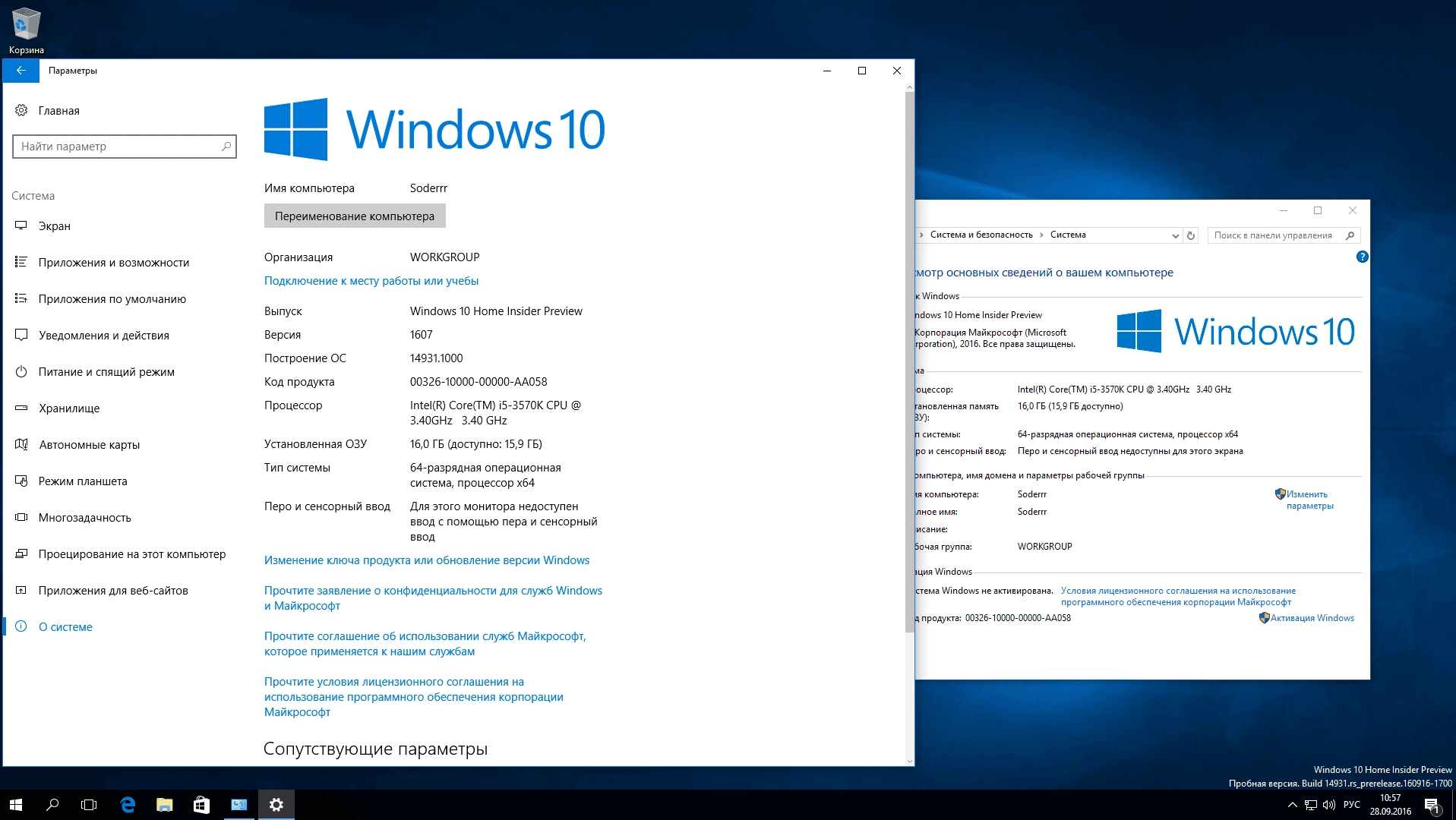The width and height of the screenshot is (1456, 820).
Task: Click the Проецирование на этот компьютер icon
Action: click(x=21, y=554)
